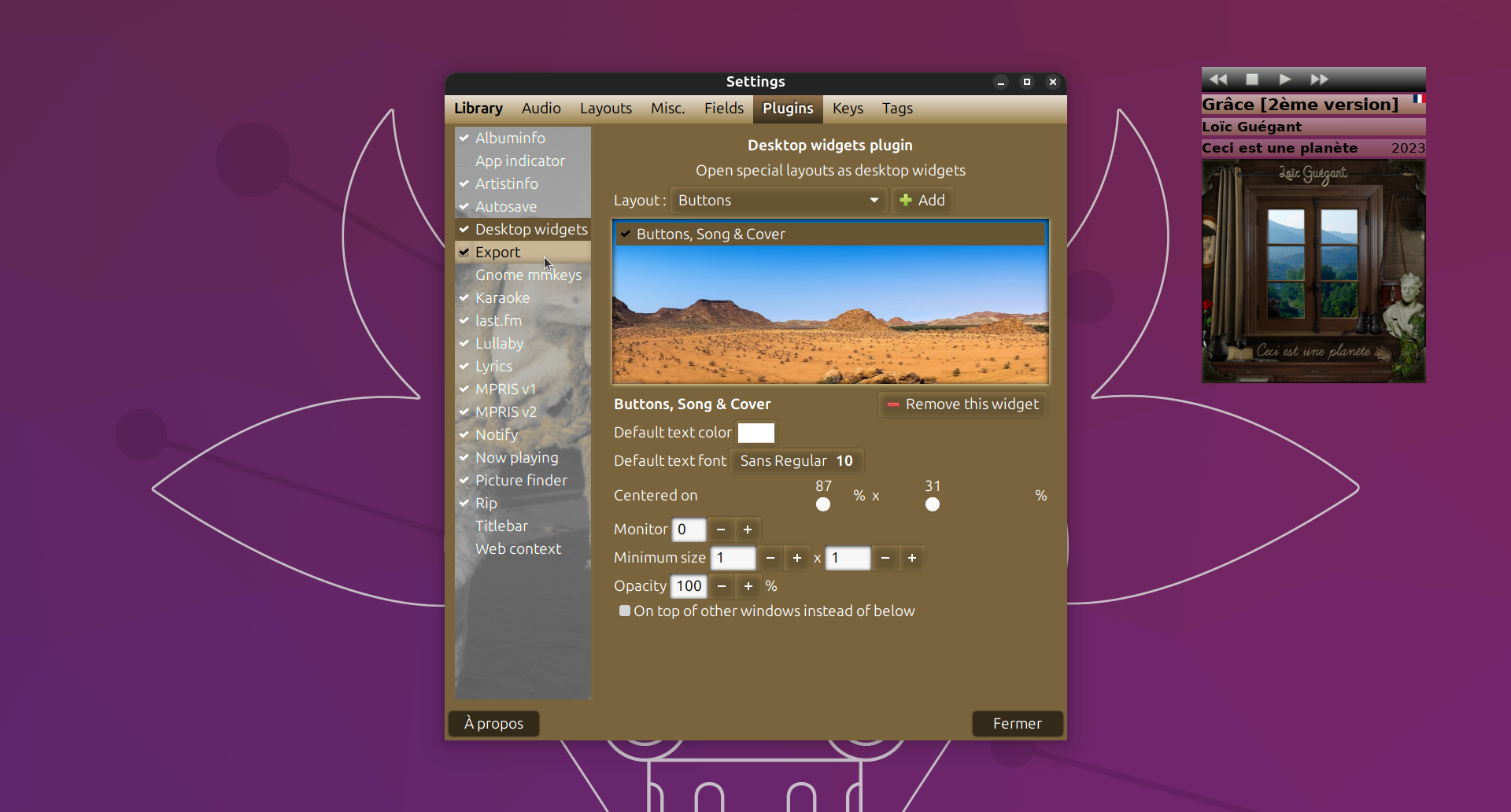The height and width of the screenshot is (812, 1511).
Task: Select MPRIS v1 plugin in list
Action: click(523, 389)
